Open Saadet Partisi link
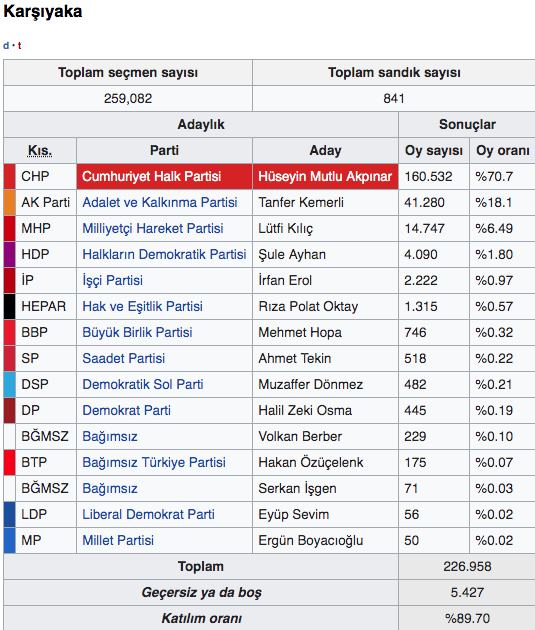Image resolution: width=535 pixels, height=630 pixels. 123,358
